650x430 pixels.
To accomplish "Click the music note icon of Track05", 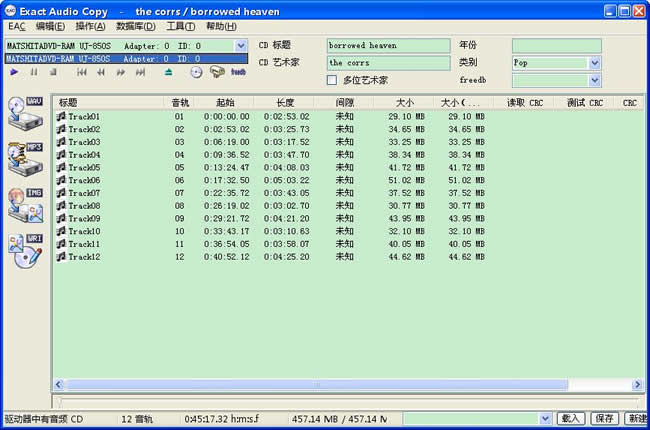I will (61, 168).
